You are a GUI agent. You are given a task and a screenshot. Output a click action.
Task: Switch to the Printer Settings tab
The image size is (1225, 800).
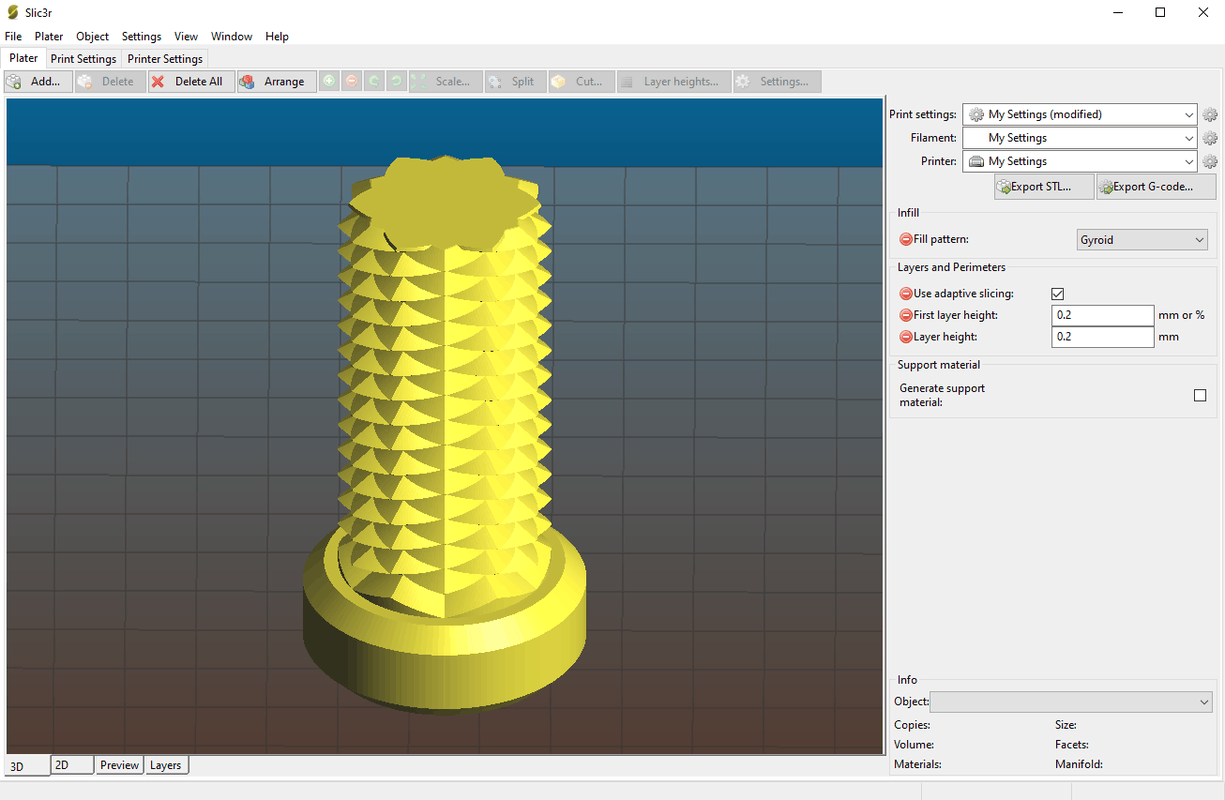click(165, 59)
